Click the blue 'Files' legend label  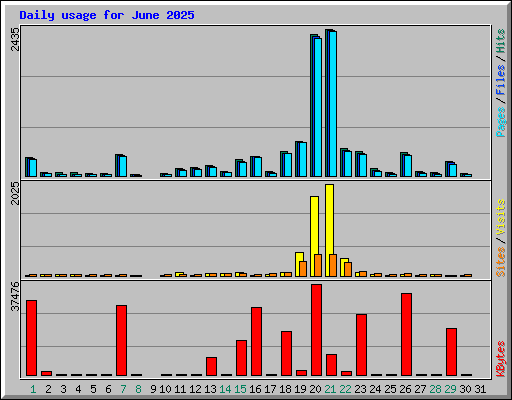[501, 79]
